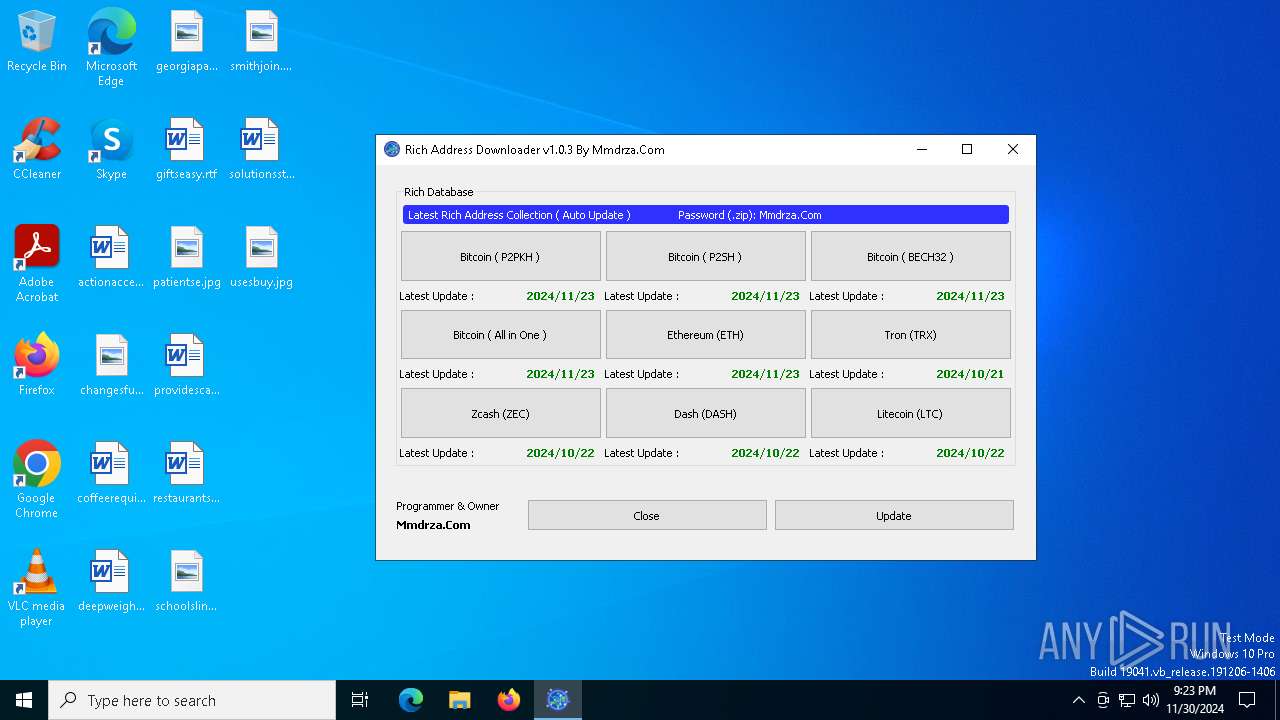Show hidden system tray icons
The image size is (1280, 720).
pyautogui.click(x=1078, y=700)
